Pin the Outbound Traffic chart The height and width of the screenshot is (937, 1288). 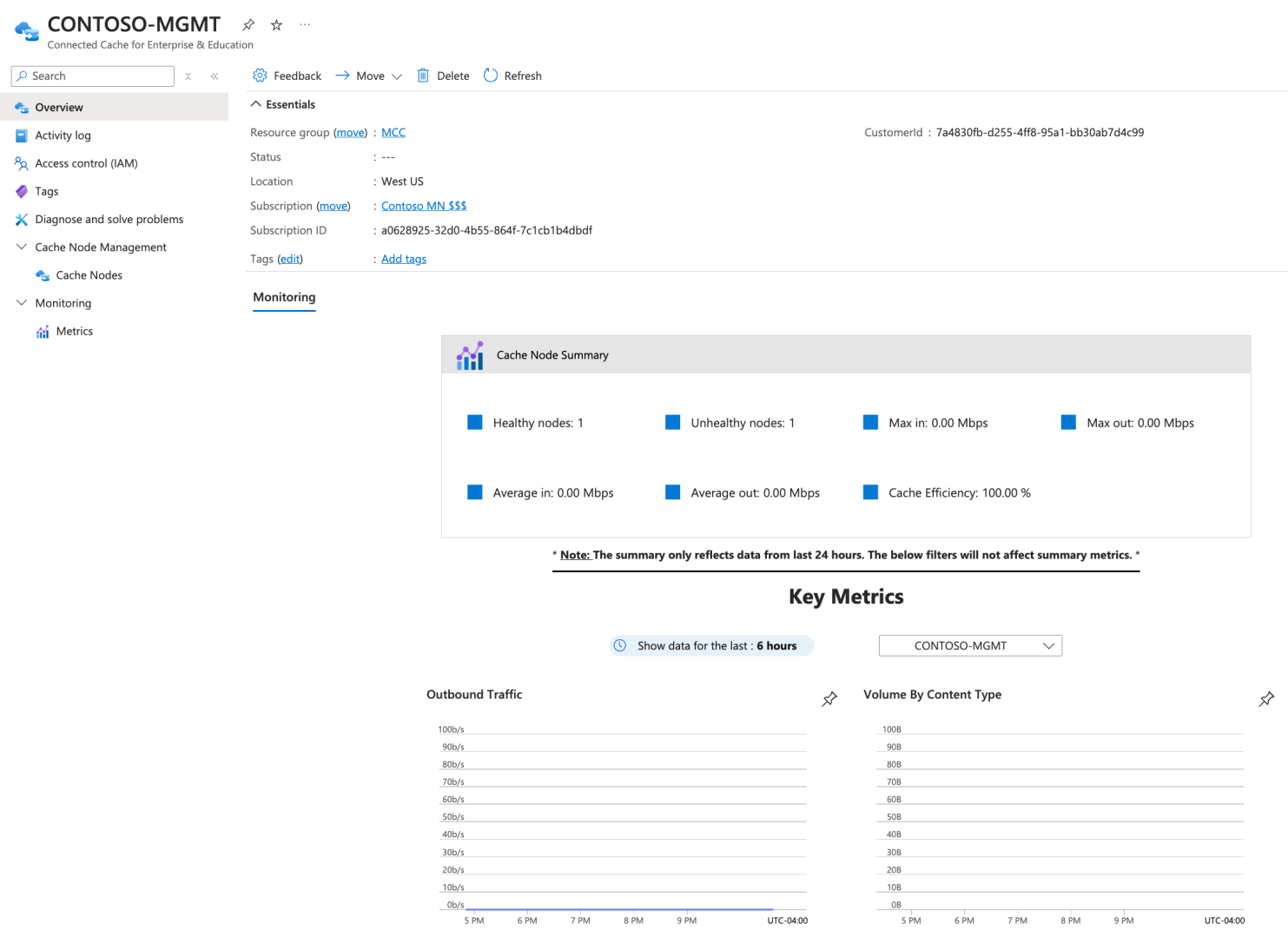(x=829, y=699)
